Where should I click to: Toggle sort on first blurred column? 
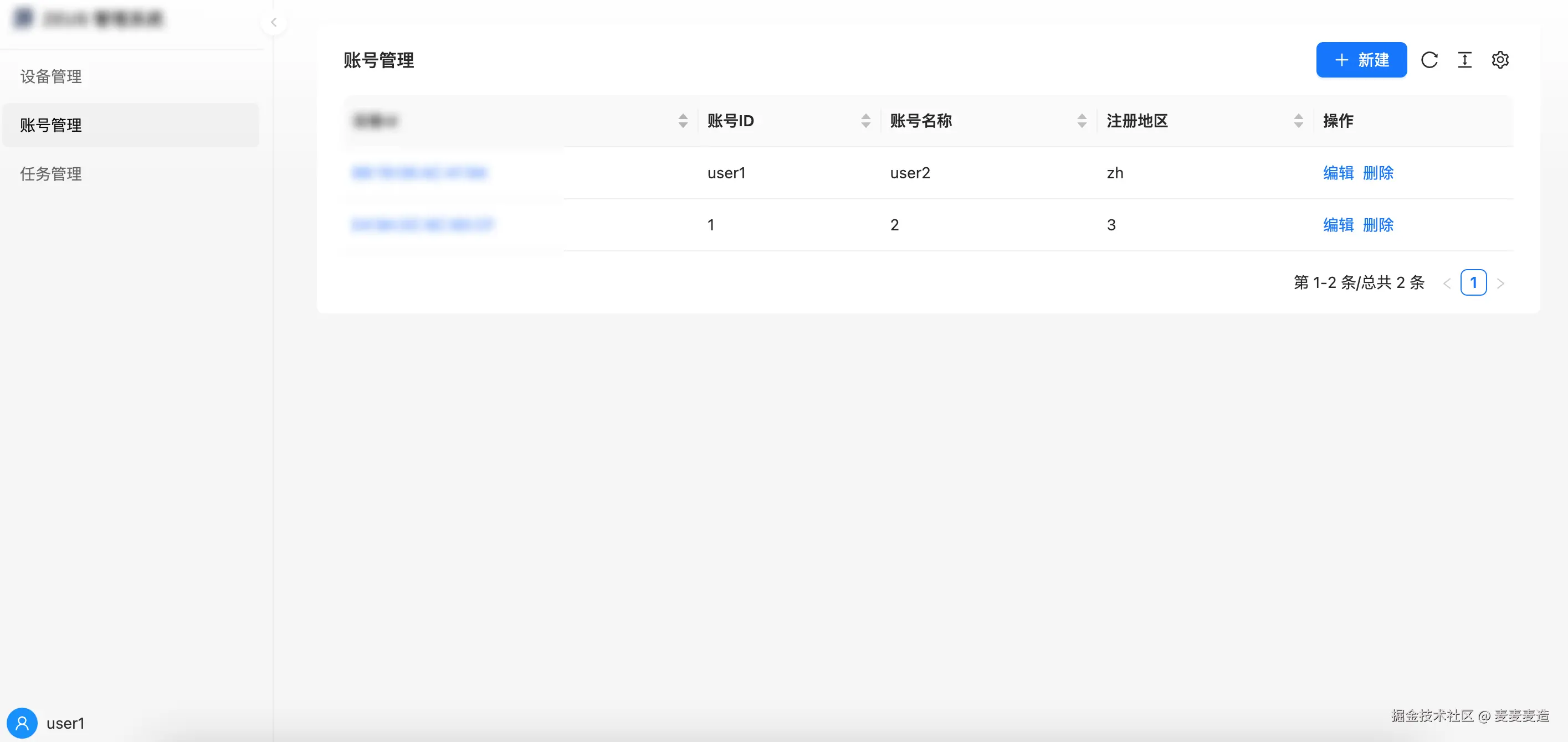(x=683, y=121)
